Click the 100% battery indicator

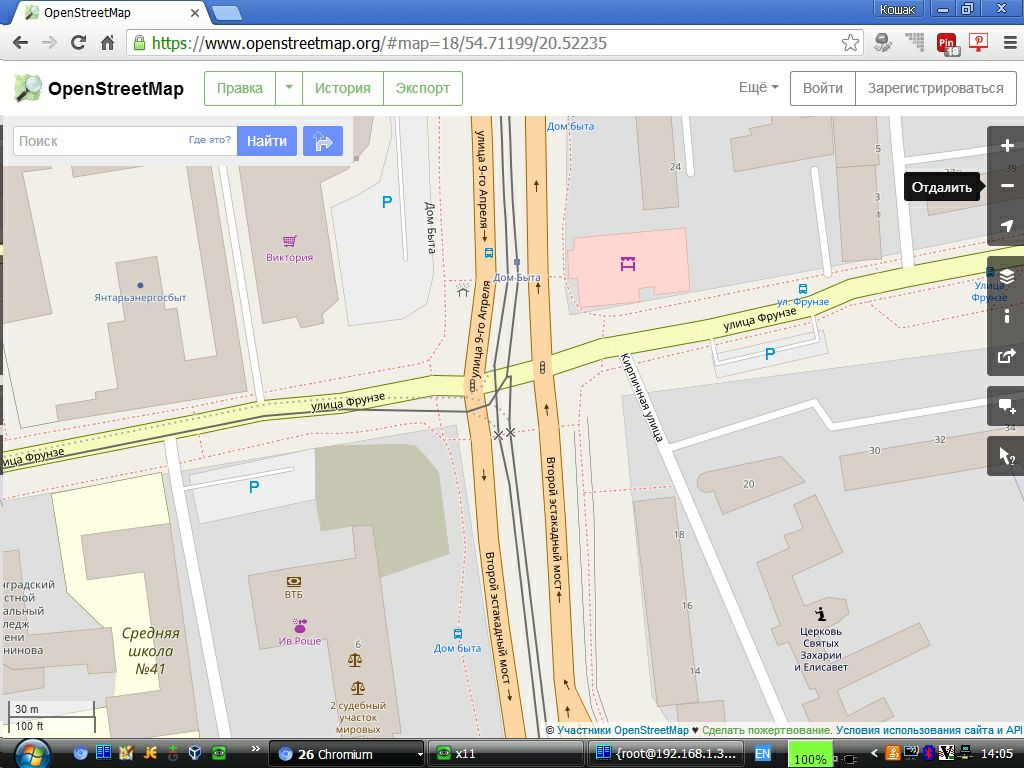coord(810,755)
